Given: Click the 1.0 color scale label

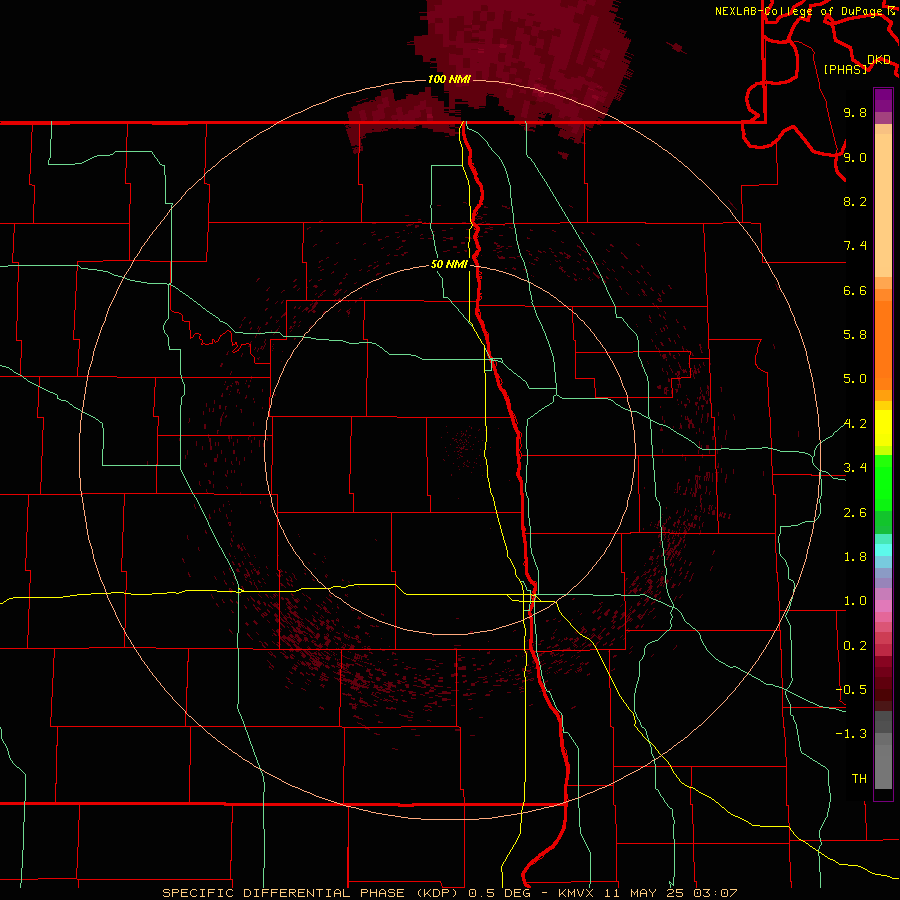Looking at the screenshot, I should [x=855, y=601].
